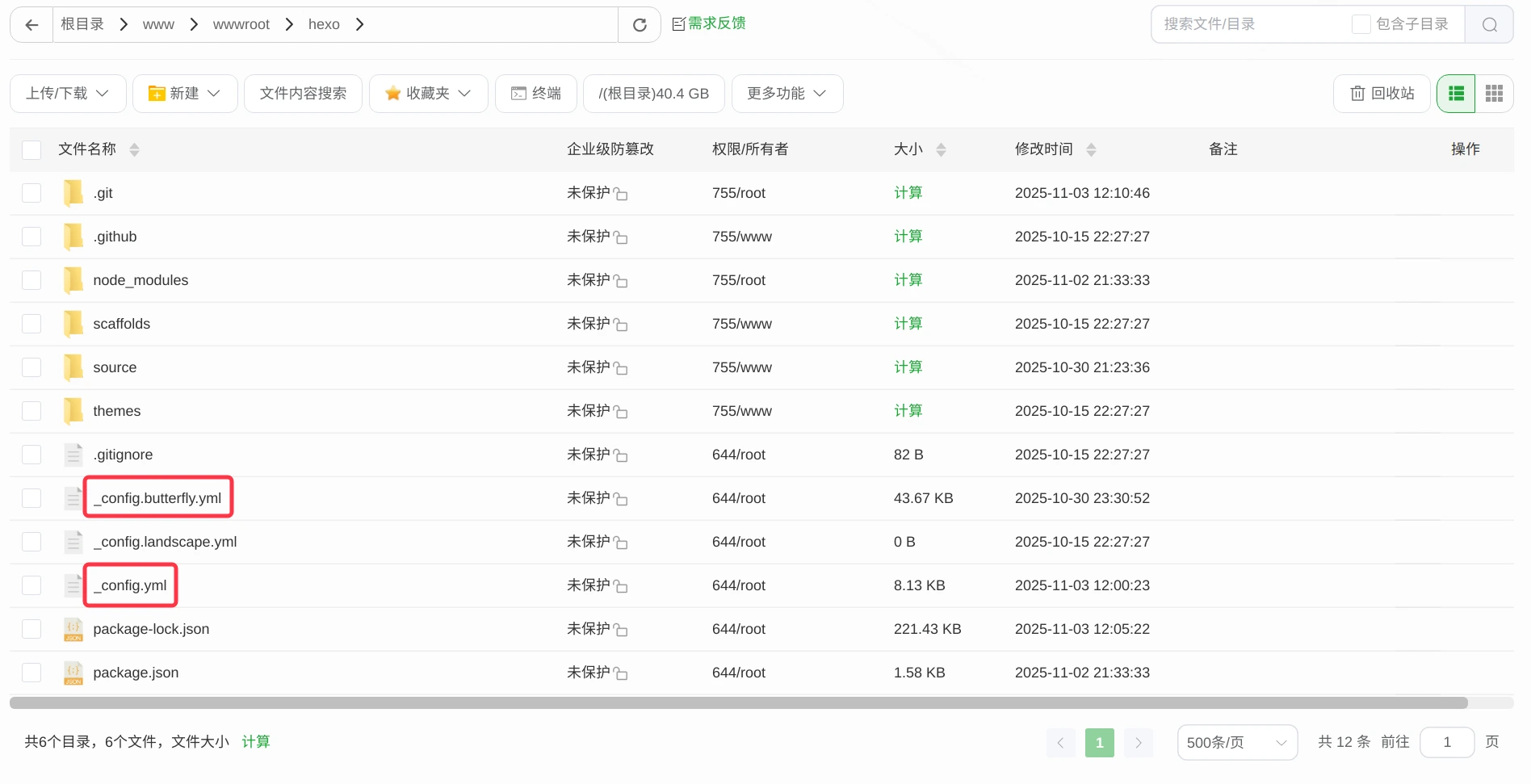Switch to grid view layout
The image size is (1531, 784).
click(1493, 93)
